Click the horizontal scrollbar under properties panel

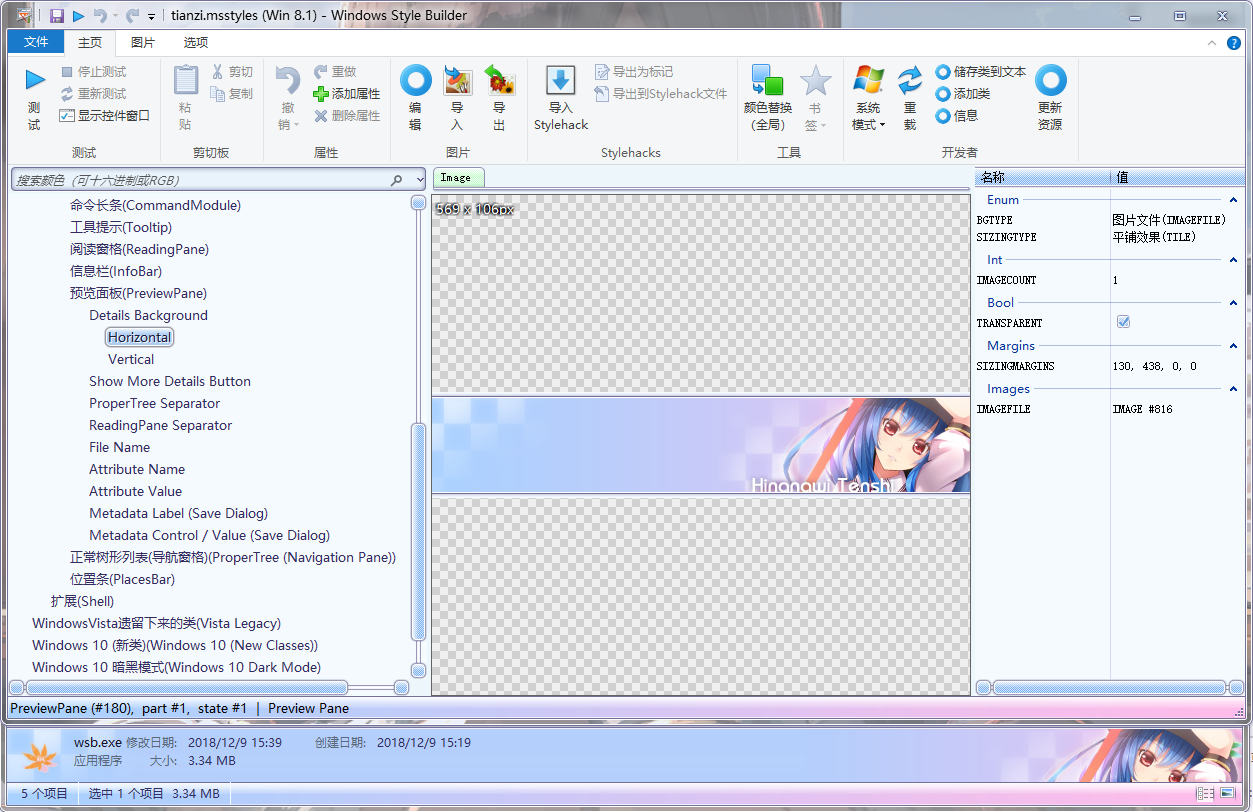tap(1108, 688)
